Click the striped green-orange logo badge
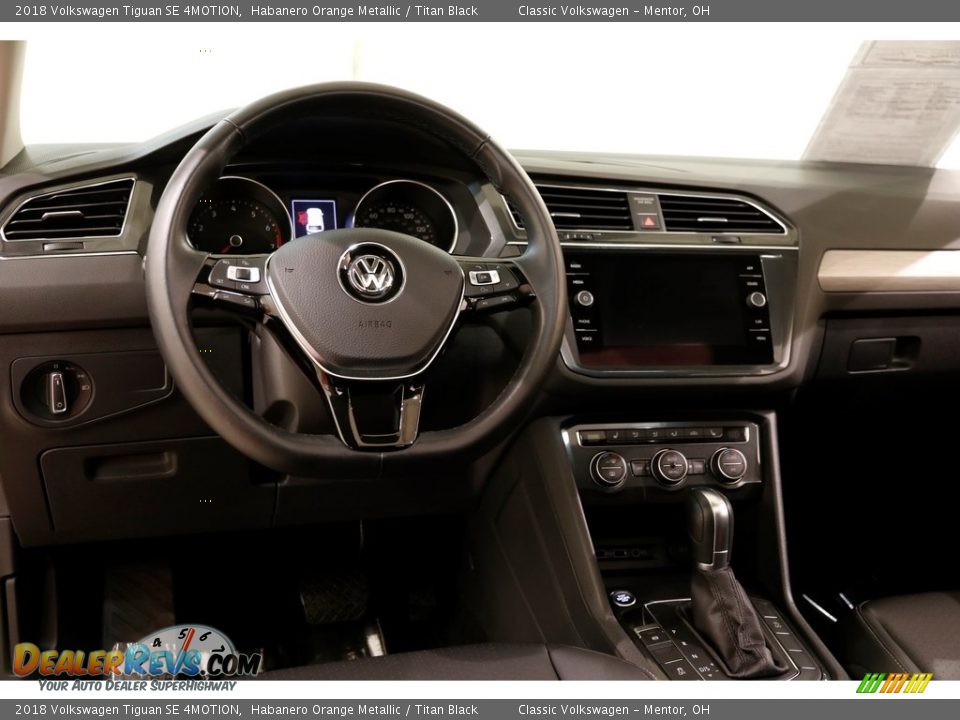Image resolution: width=960 pixels, height=720 pixels. tap(894, 683)
